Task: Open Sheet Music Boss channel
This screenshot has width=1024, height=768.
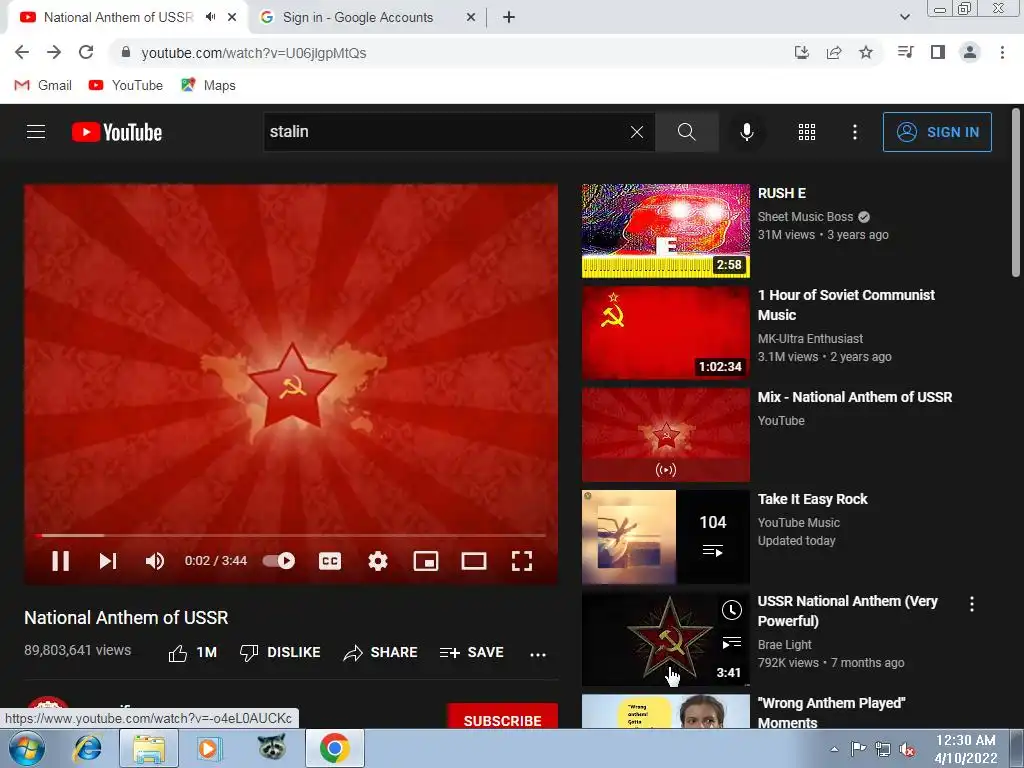Action: pos(805,217)
